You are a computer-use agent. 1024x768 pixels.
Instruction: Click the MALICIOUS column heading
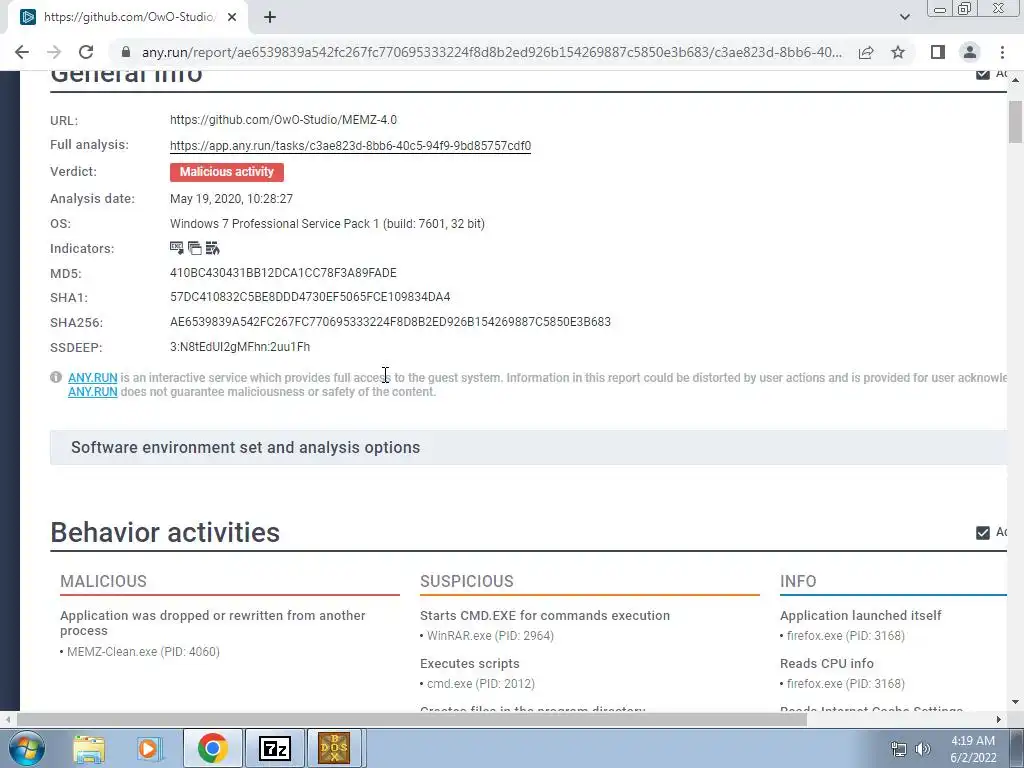(x=103, y=581)
